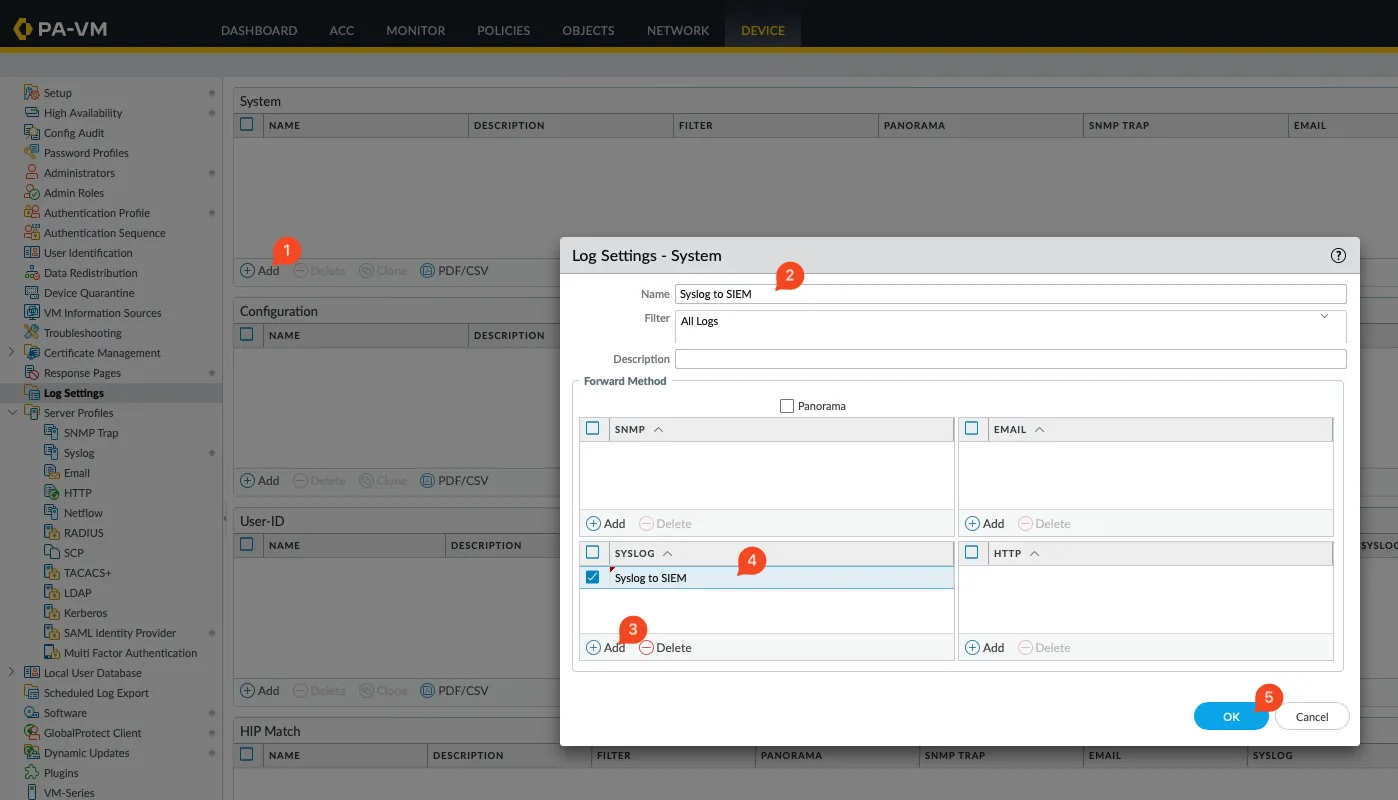Click into the Description text field
Screen dimensions: 1398x800
pos(1010,359)
